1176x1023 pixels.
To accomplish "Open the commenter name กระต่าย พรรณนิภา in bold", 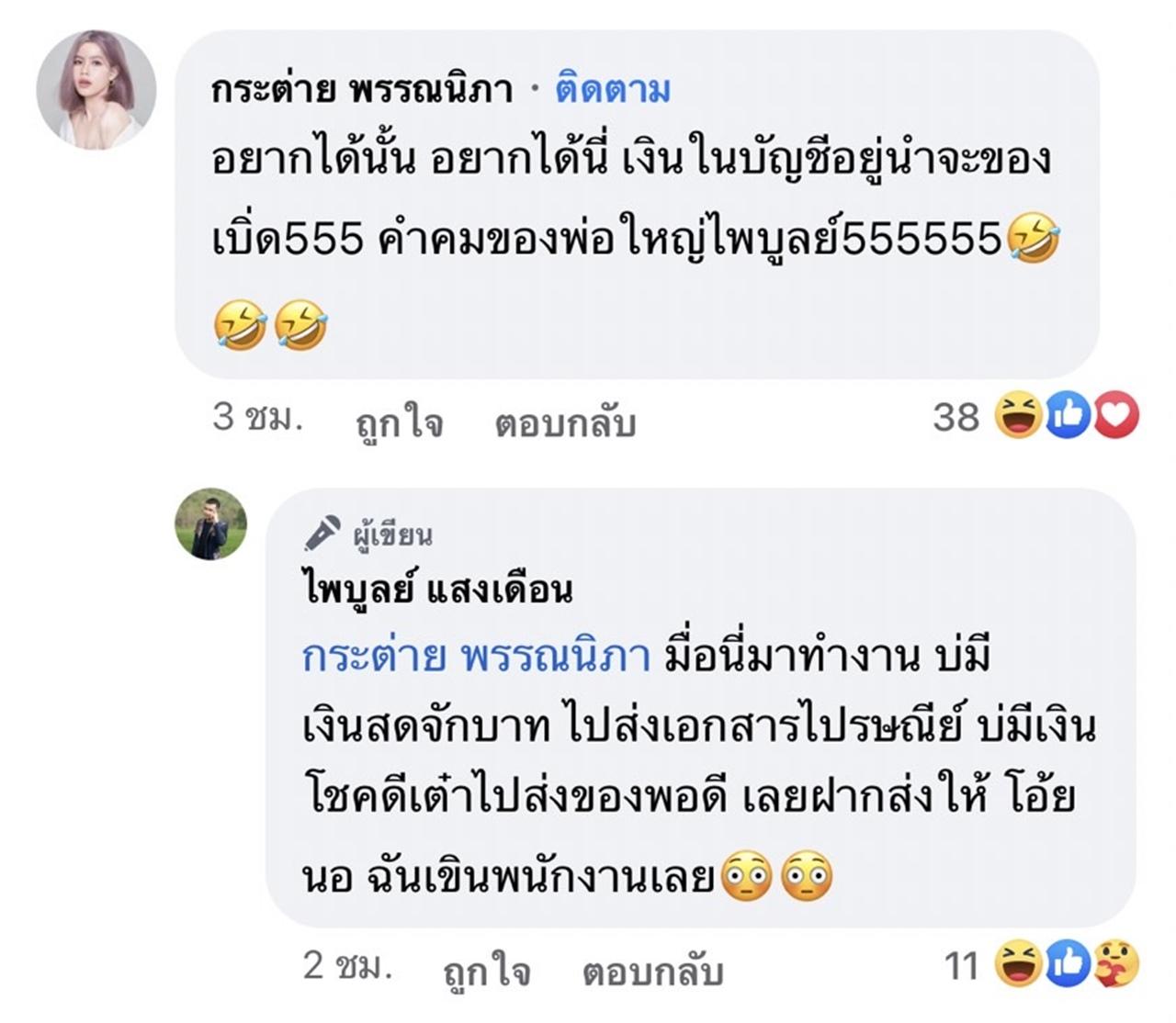I will [x=362, y=90].
